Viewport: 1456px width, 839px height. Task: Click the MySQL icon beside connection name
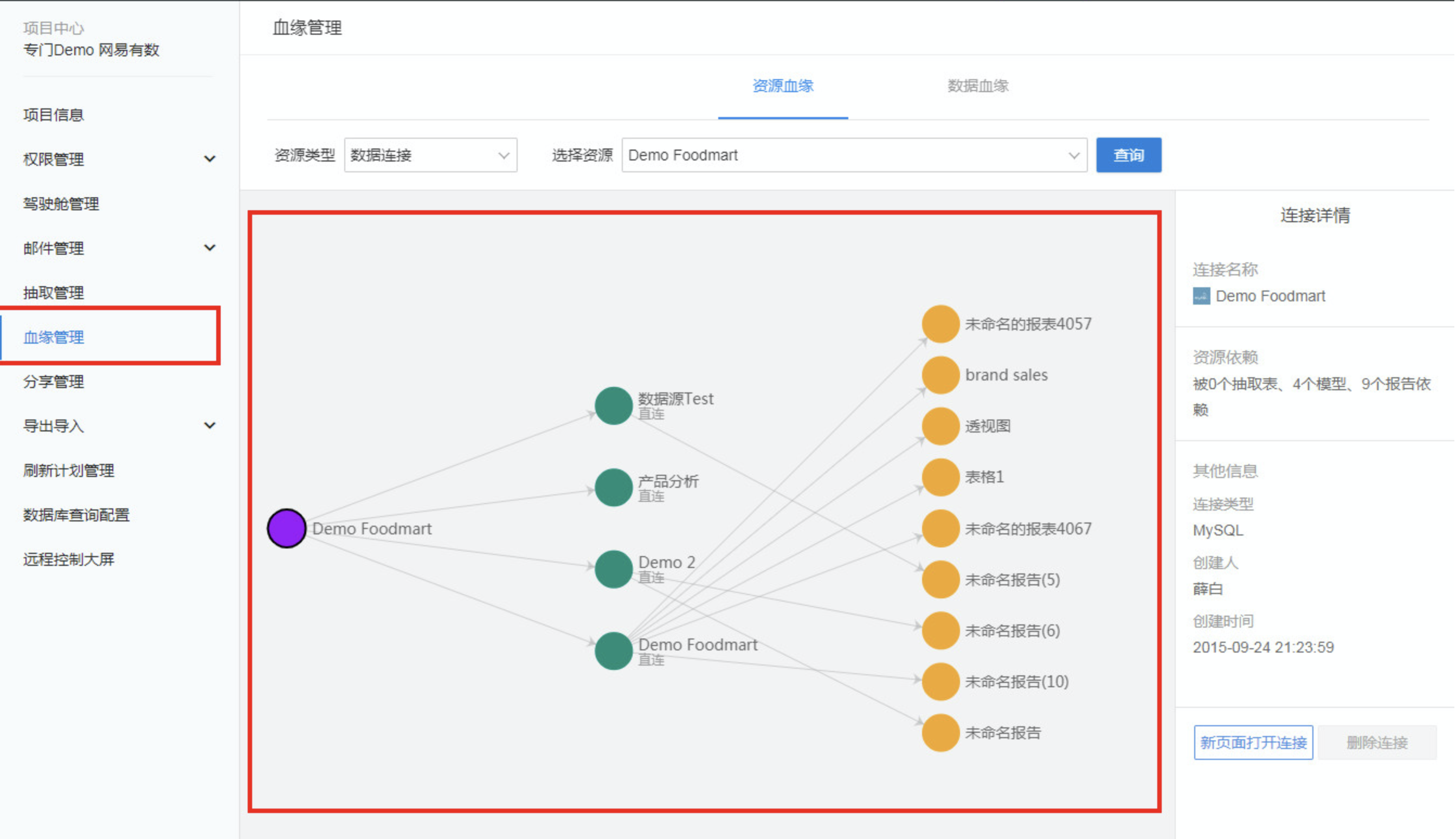point(1201,296)
